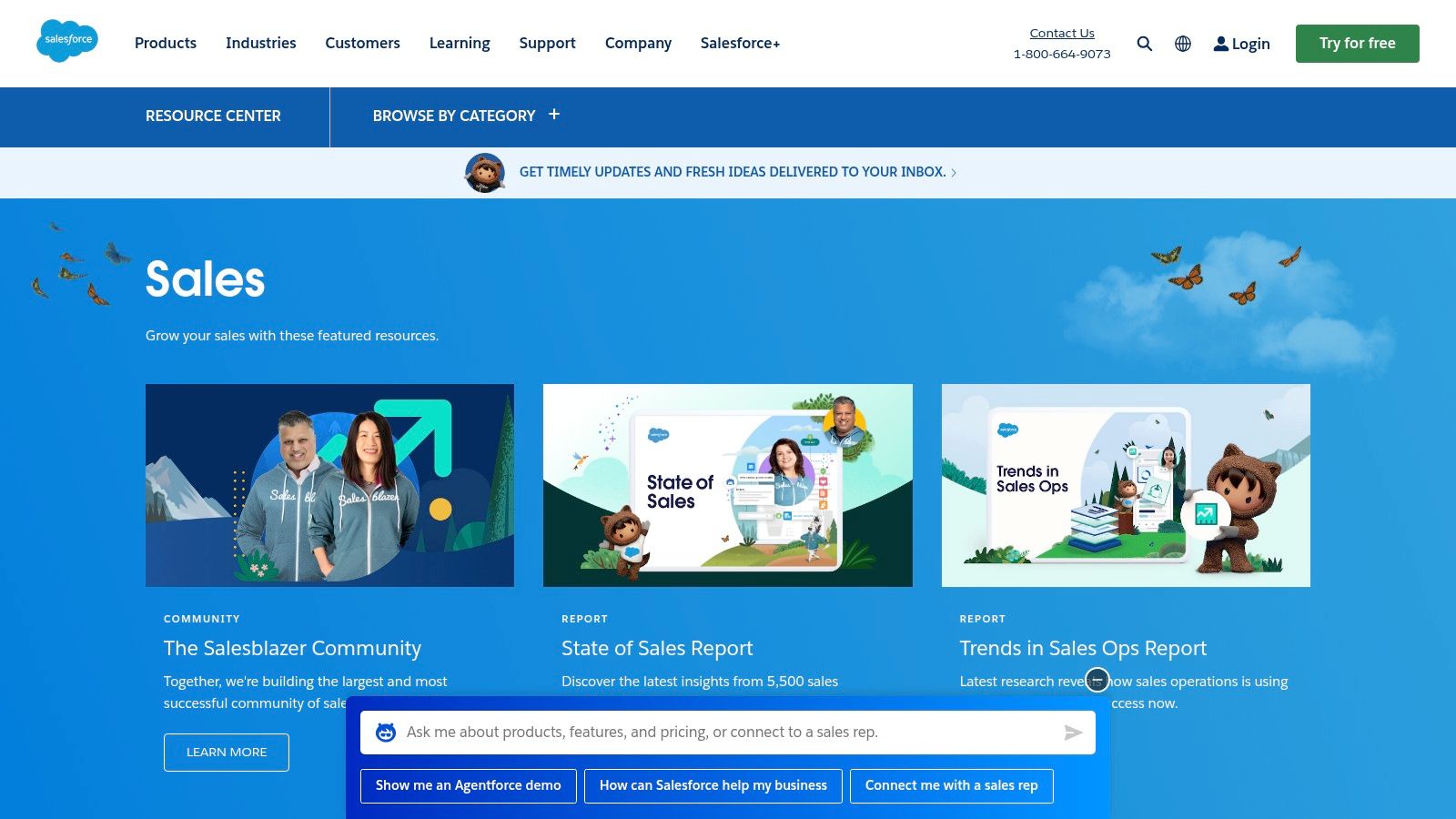Open the Products menu
This screenshot has height=819, width=1456.
[x=166, y=43]
